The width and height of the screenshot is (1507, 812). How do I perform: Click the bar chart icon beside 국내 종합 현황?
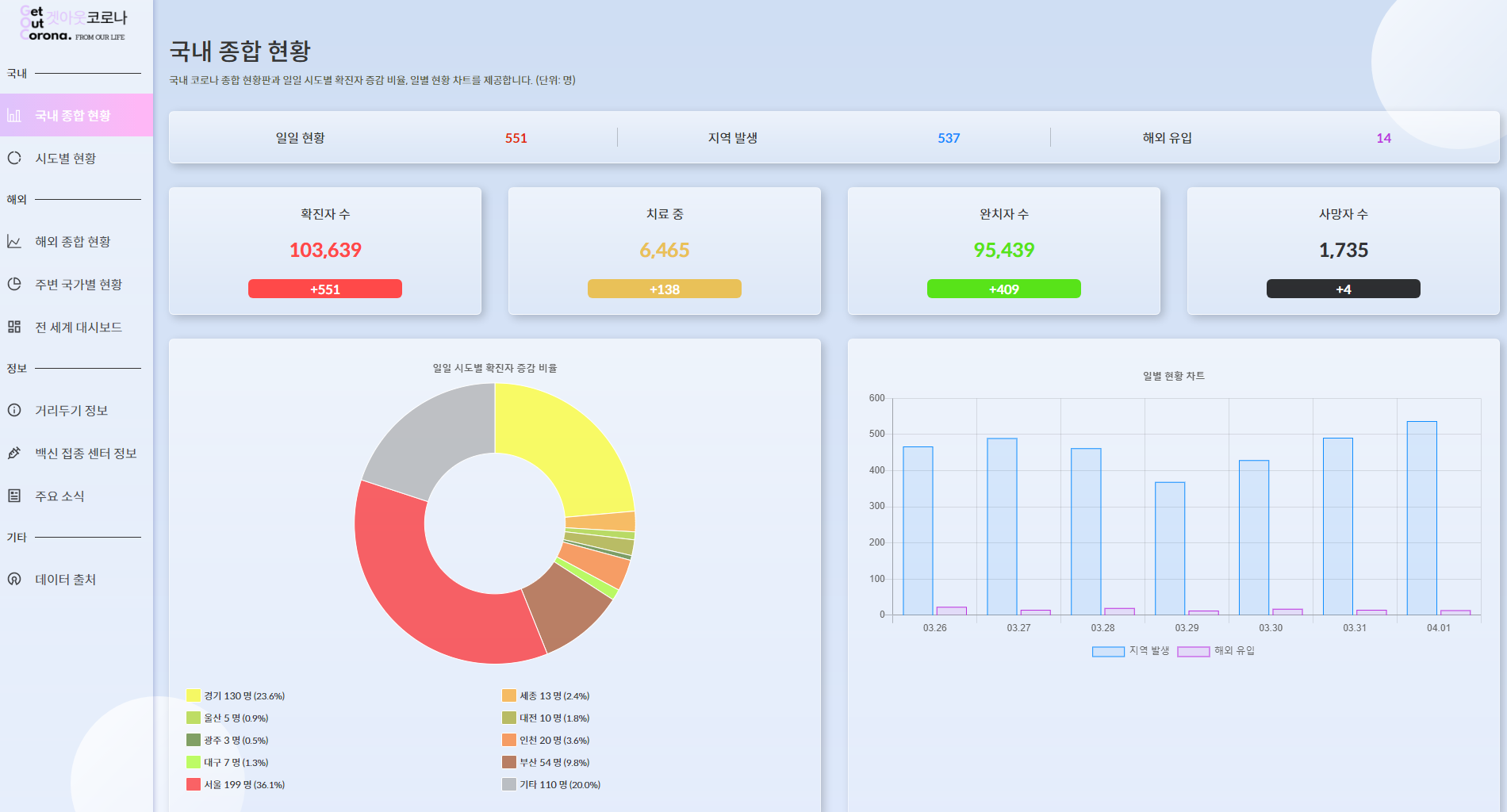[x=14, y=116]
